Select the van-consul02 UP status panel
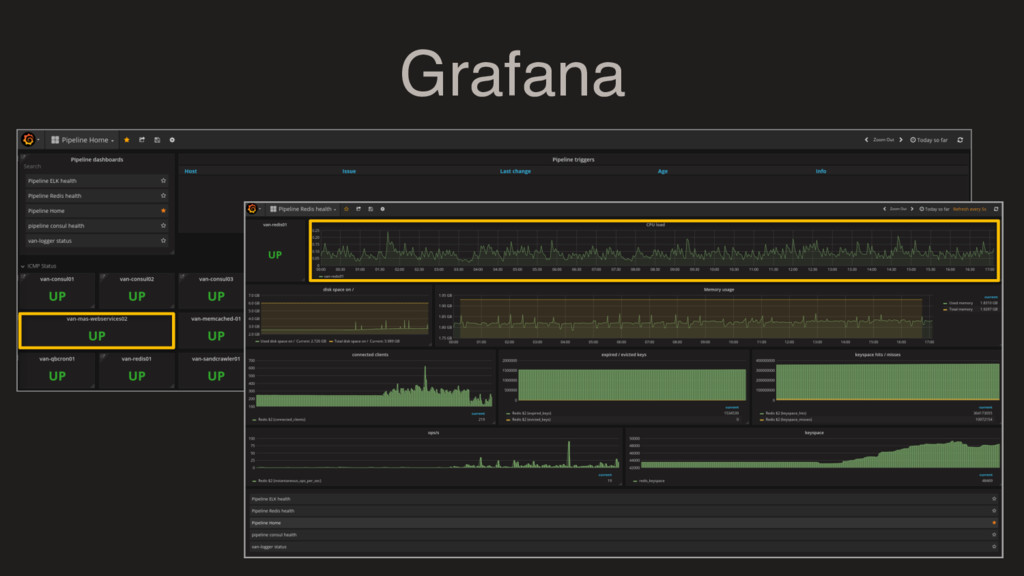The height and width of the screenshot is (576, 1024). coord(136,290)
